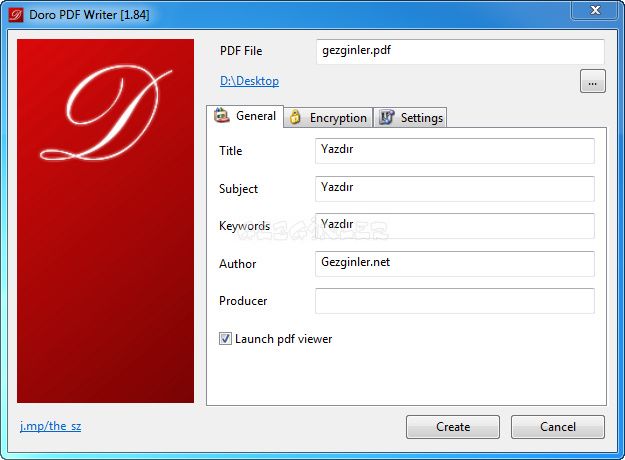625x460 pixels.
Task: Click the empty Producer field
Action: click(455, 301)
